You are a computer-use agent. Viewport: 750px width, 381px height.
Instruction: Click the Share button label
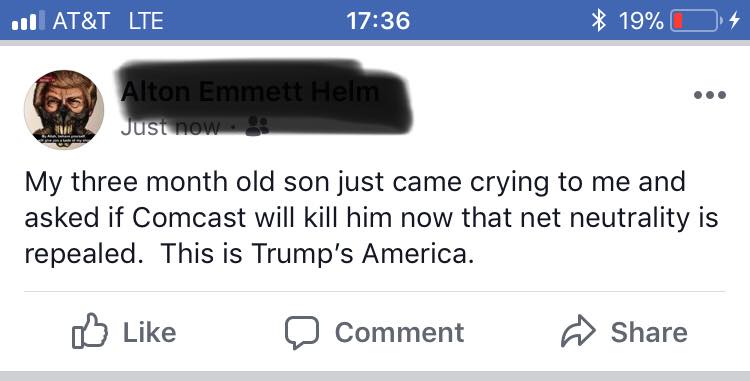coord(649,332)
